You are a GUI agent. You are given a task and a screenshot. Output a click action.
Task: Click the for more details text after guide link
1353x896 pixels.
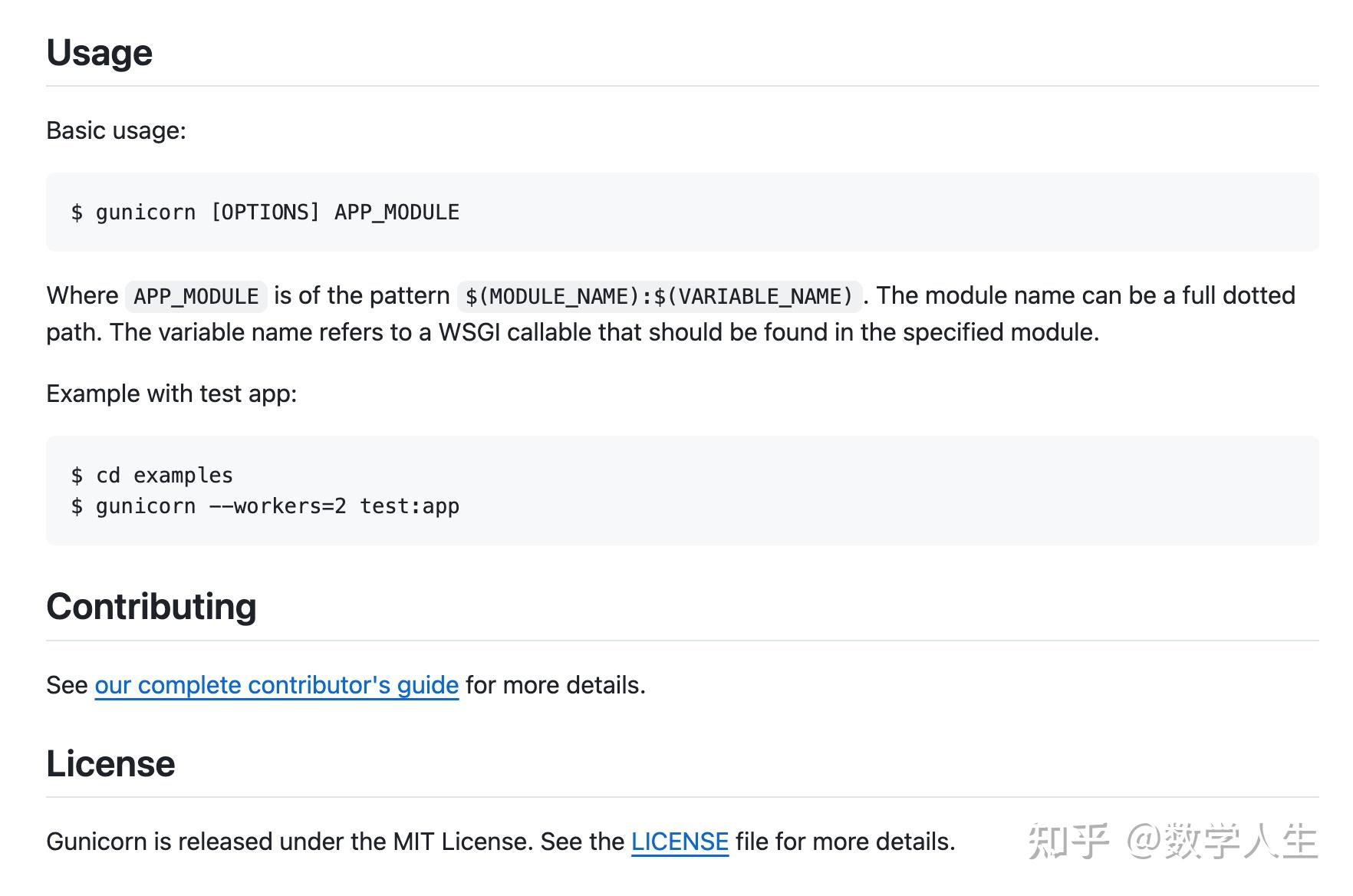552,685
